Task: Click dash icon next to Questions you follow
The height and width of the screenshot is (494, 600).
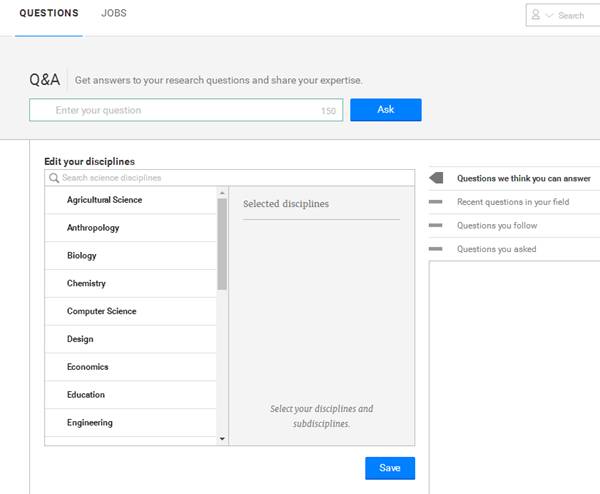Action: click(435, 225)
